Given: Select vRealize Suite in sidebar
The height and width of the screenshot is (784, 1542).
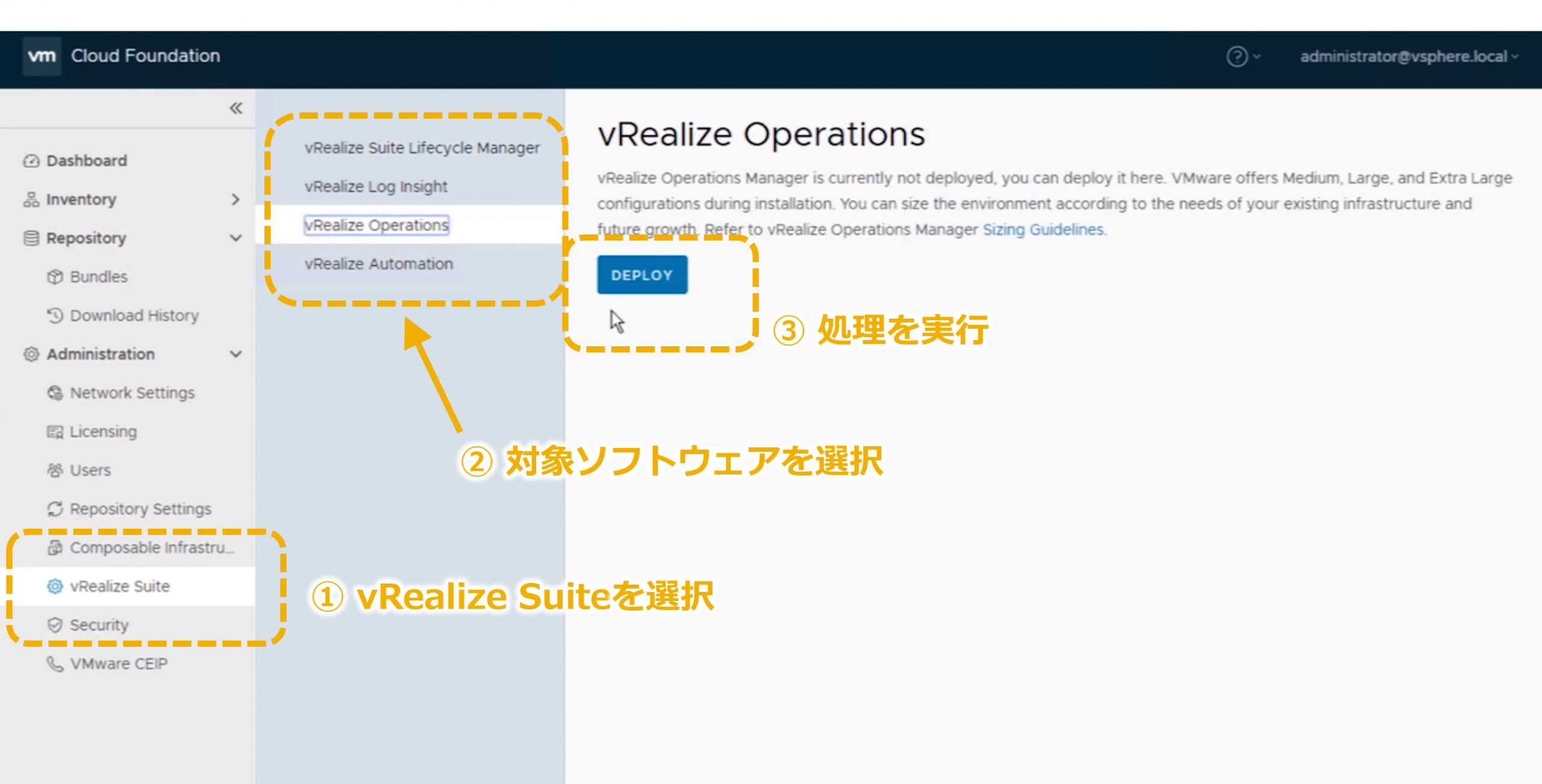Looking at the screenshot, I should 119,586.
